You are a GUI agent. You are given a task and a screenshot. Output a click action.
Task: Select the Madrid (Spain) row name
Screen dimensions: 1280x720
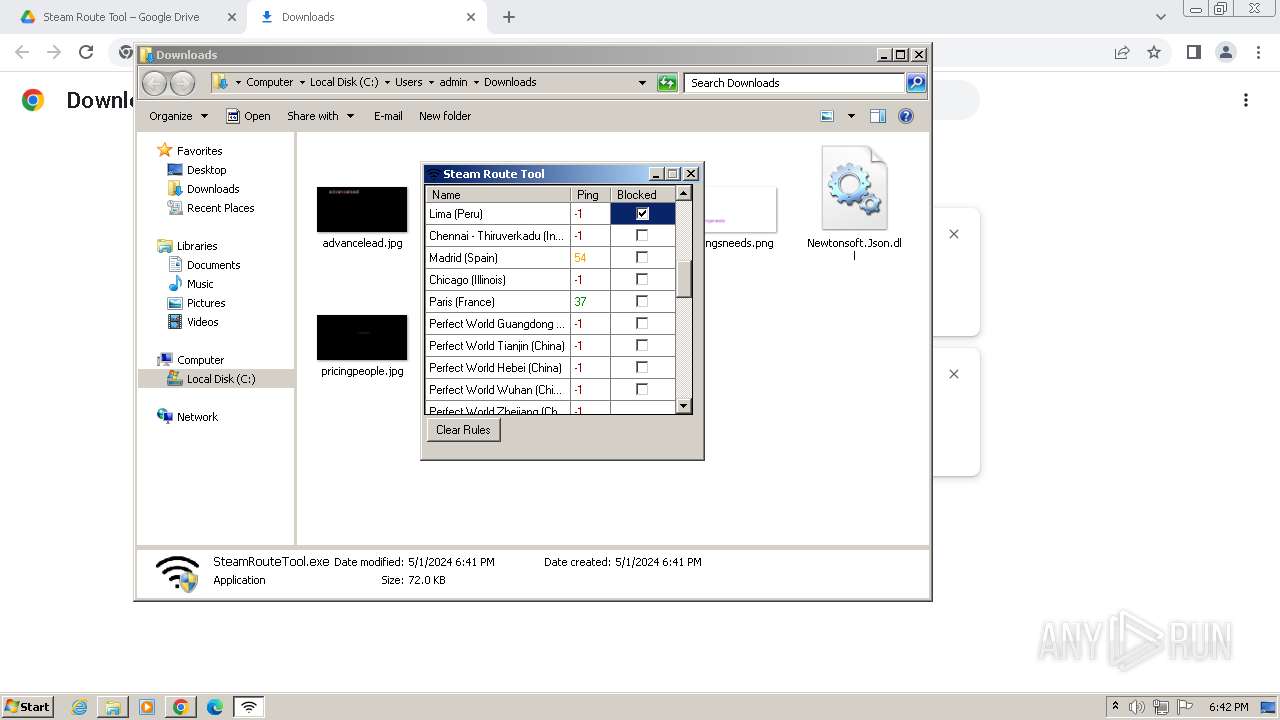click(498, 257)
